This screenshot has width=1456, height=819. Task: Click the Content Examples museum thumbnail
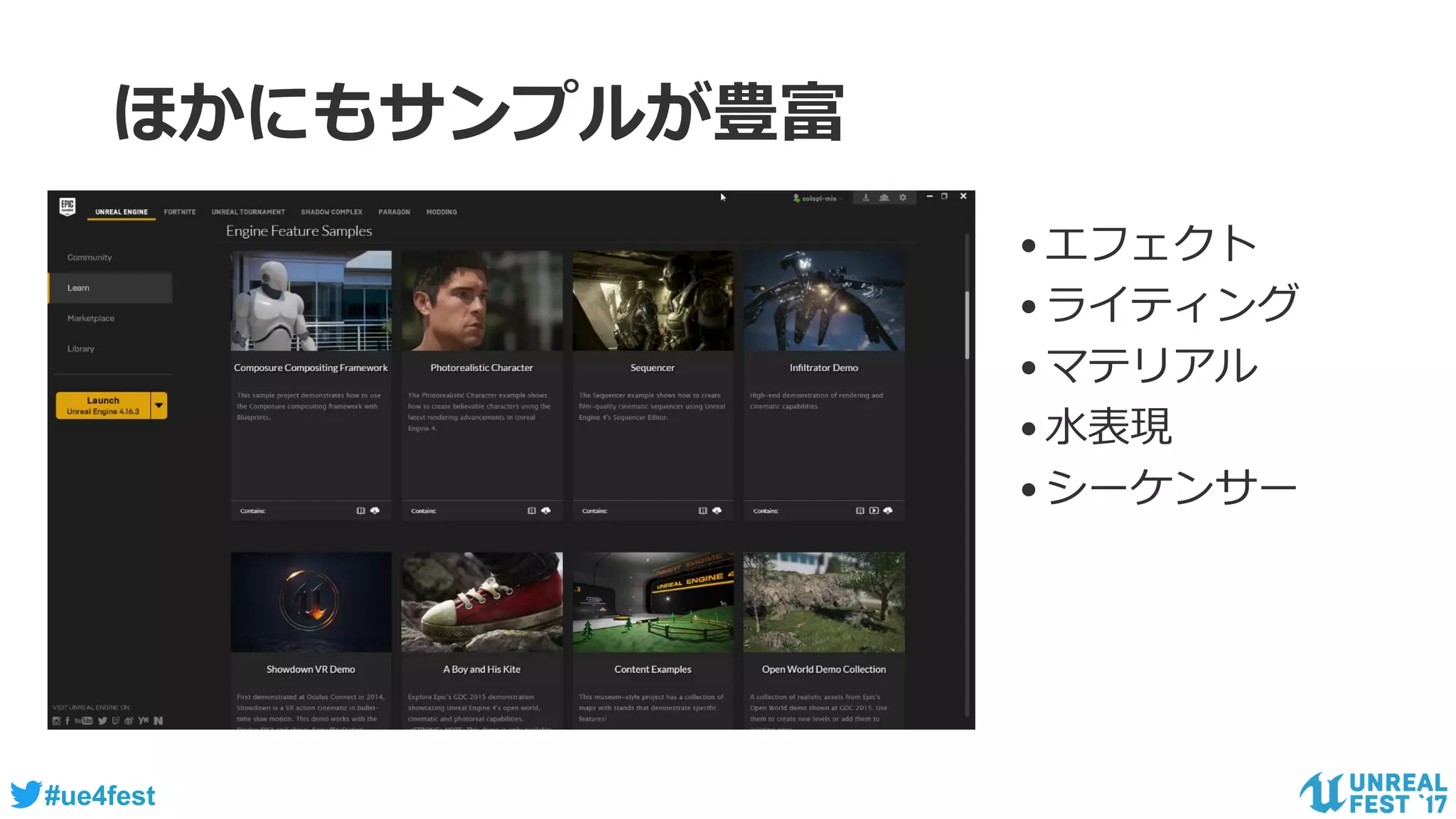coord(653,602)
